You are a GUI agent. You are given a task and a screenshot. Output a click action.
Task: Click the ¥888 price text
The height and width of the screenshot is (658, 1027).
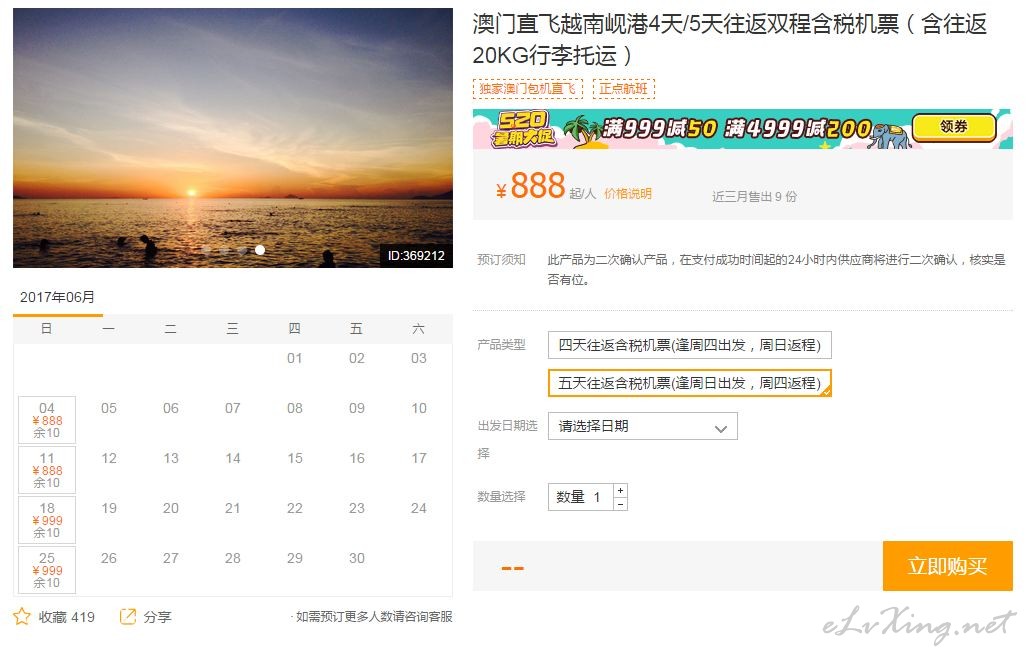click(x=531, y=186)
